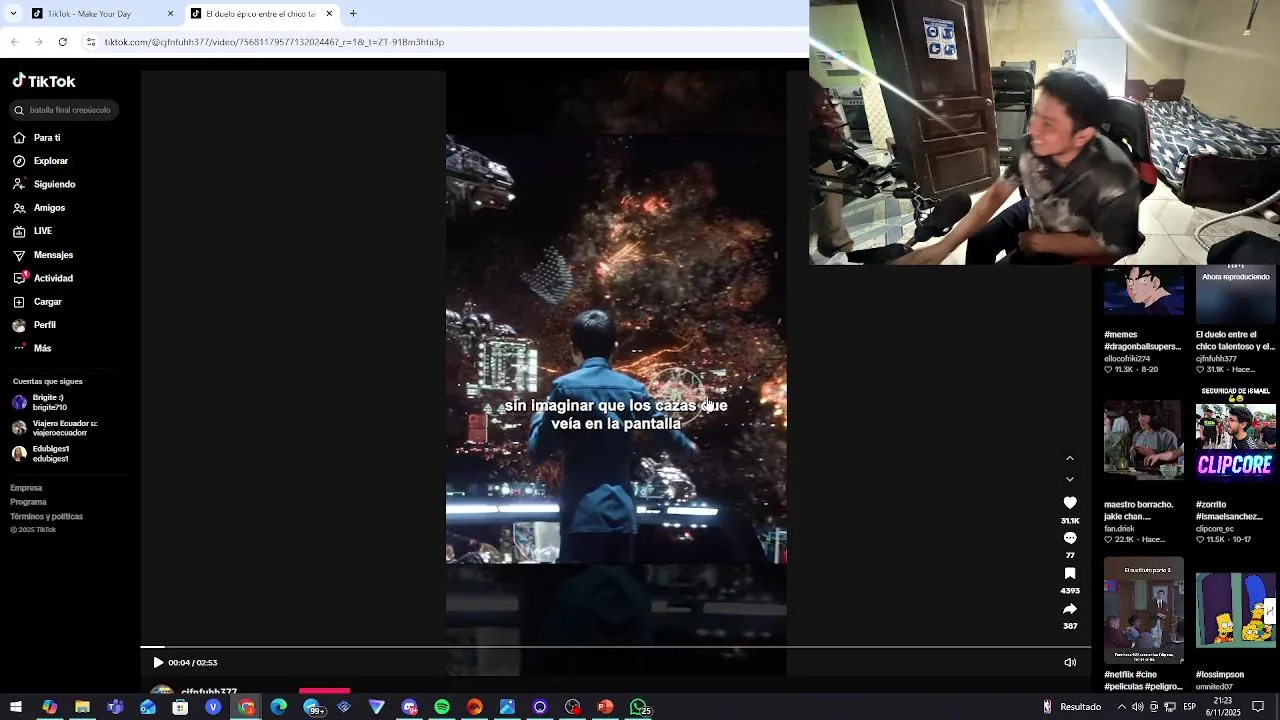Open Microsoft Edge from the taskbar
The height and width of the screenshot is (720, 1280).
click(279, 707)
